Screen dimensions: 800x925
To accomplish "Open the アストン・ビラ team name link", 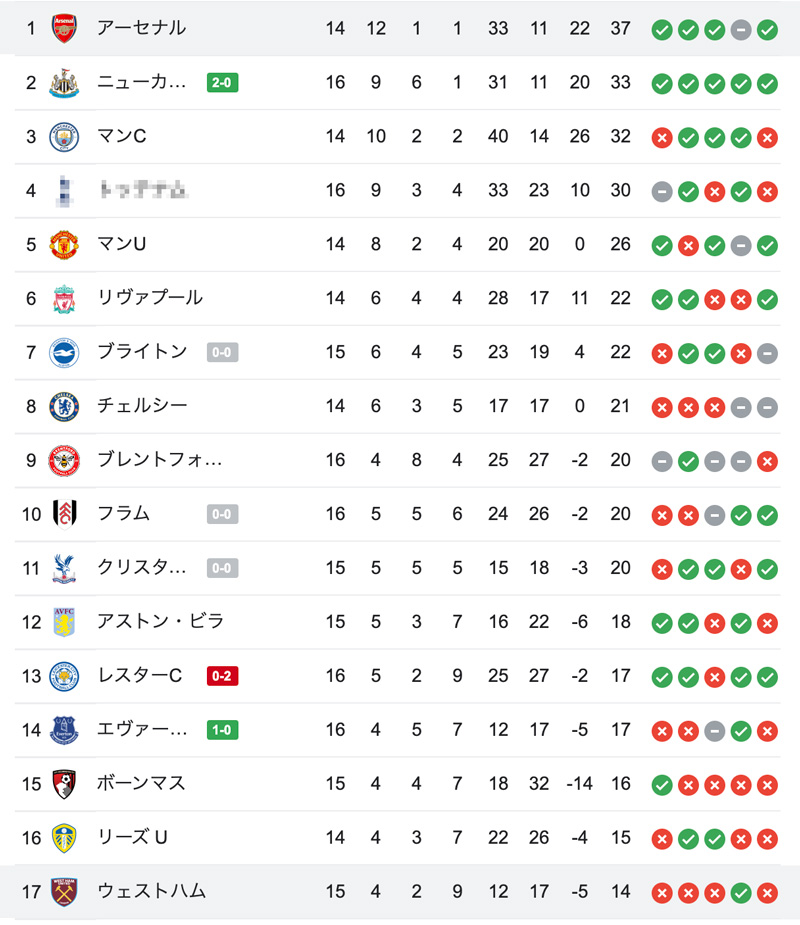I will pos(160,621).
